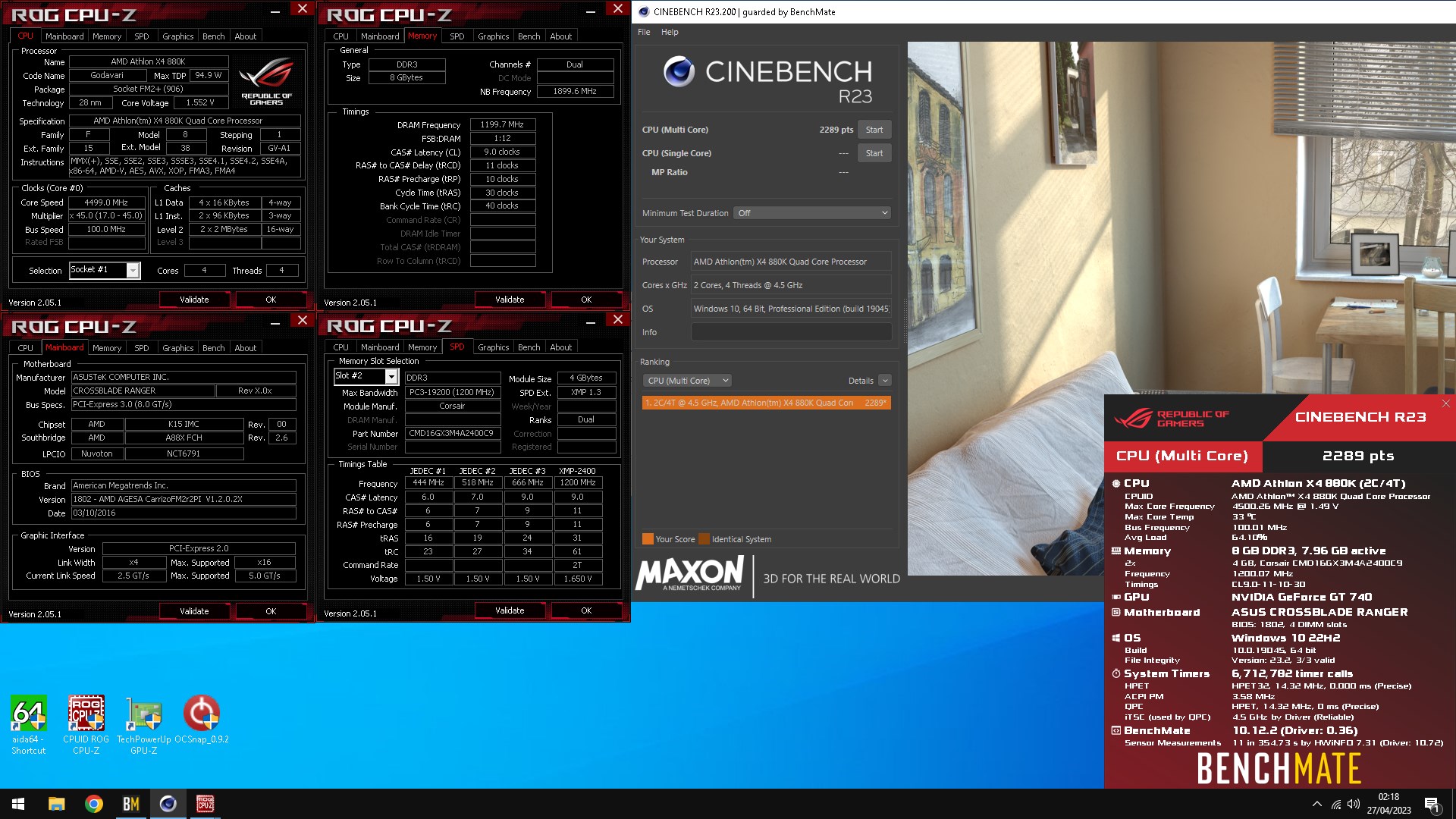1456x819 pixels.
Task: Open notification center icon
Action: [1432, 804]
